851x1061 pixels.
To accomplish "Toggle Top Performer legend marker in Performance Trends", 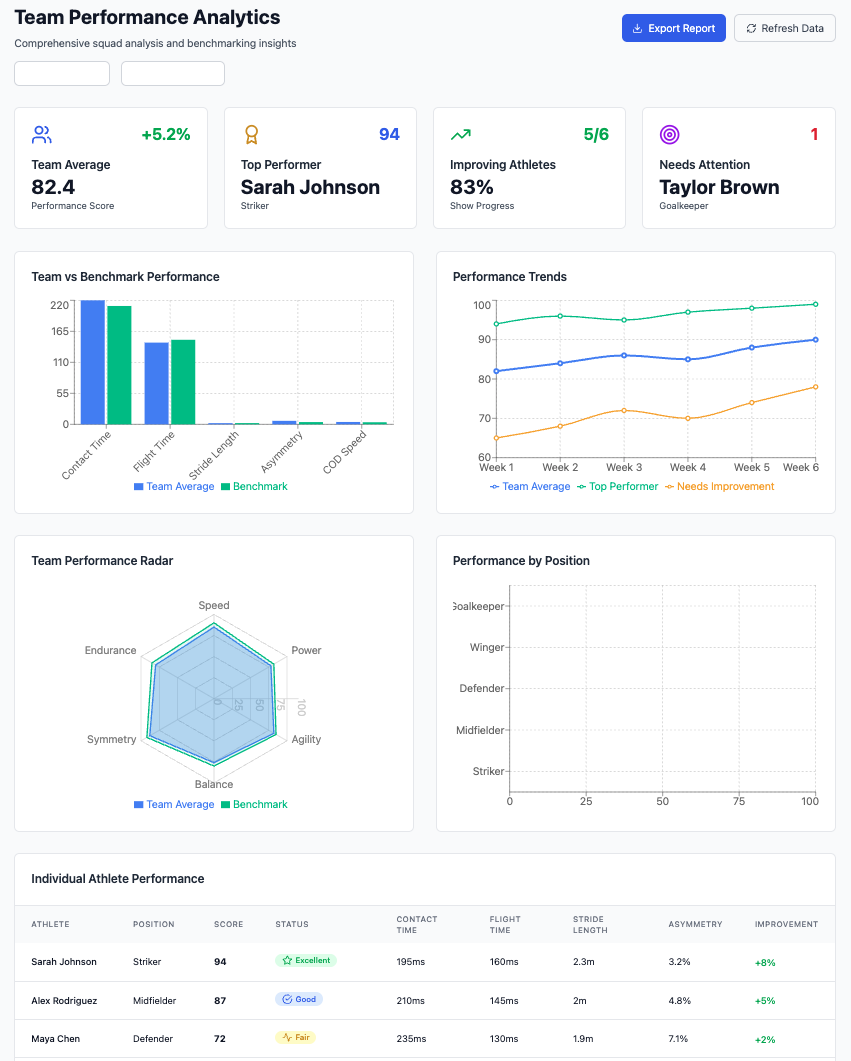I will coord(581,487).
